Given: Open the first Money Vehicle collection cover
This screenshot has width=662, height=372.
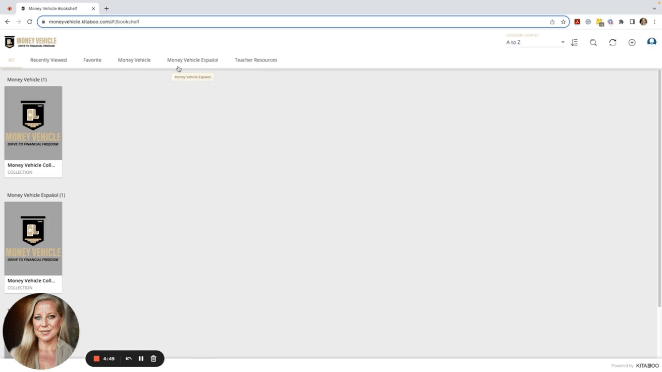Looking at the screenshot, I should click(33, 123).
